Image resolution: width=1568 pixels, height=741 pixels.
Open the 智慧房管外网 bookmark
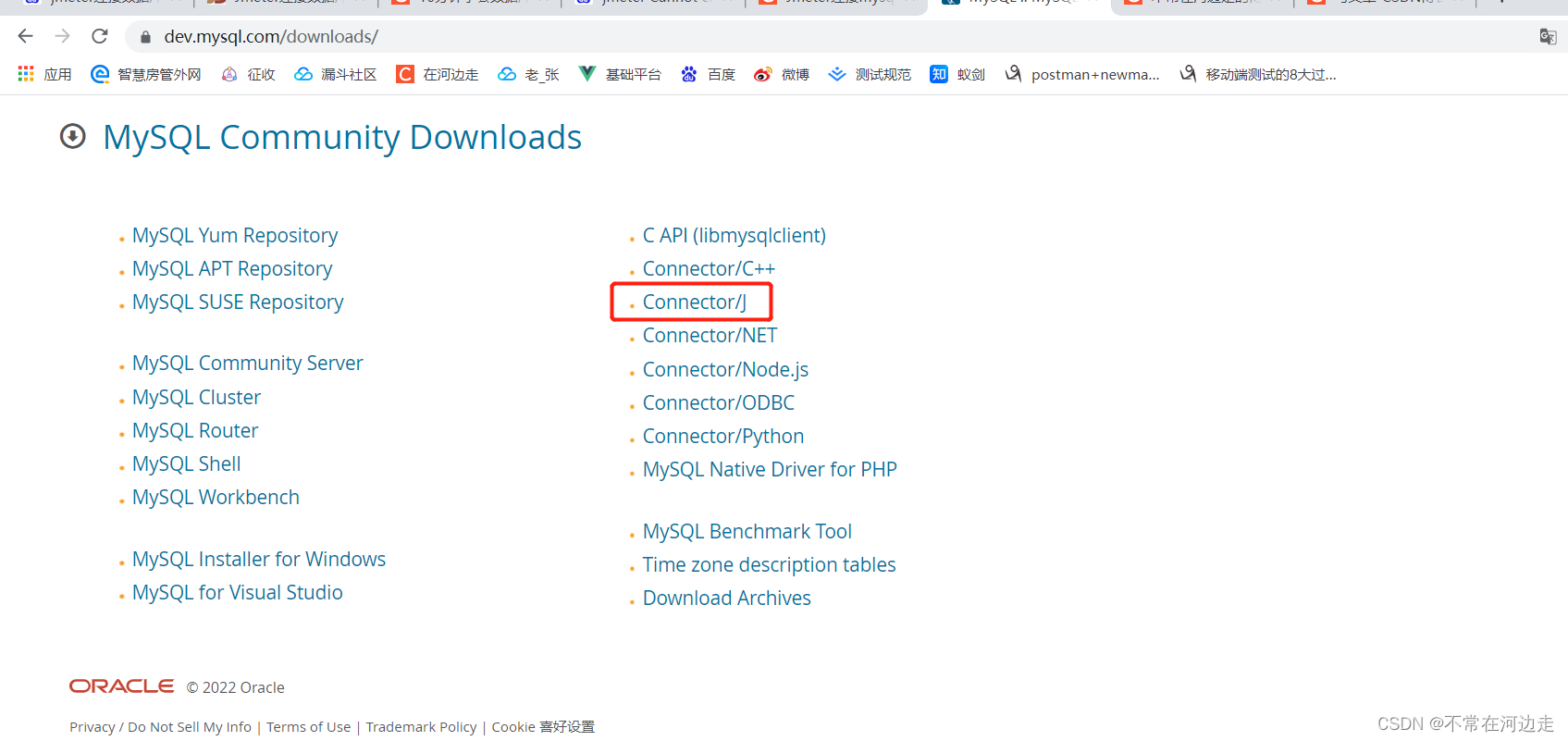pos(146,74)
